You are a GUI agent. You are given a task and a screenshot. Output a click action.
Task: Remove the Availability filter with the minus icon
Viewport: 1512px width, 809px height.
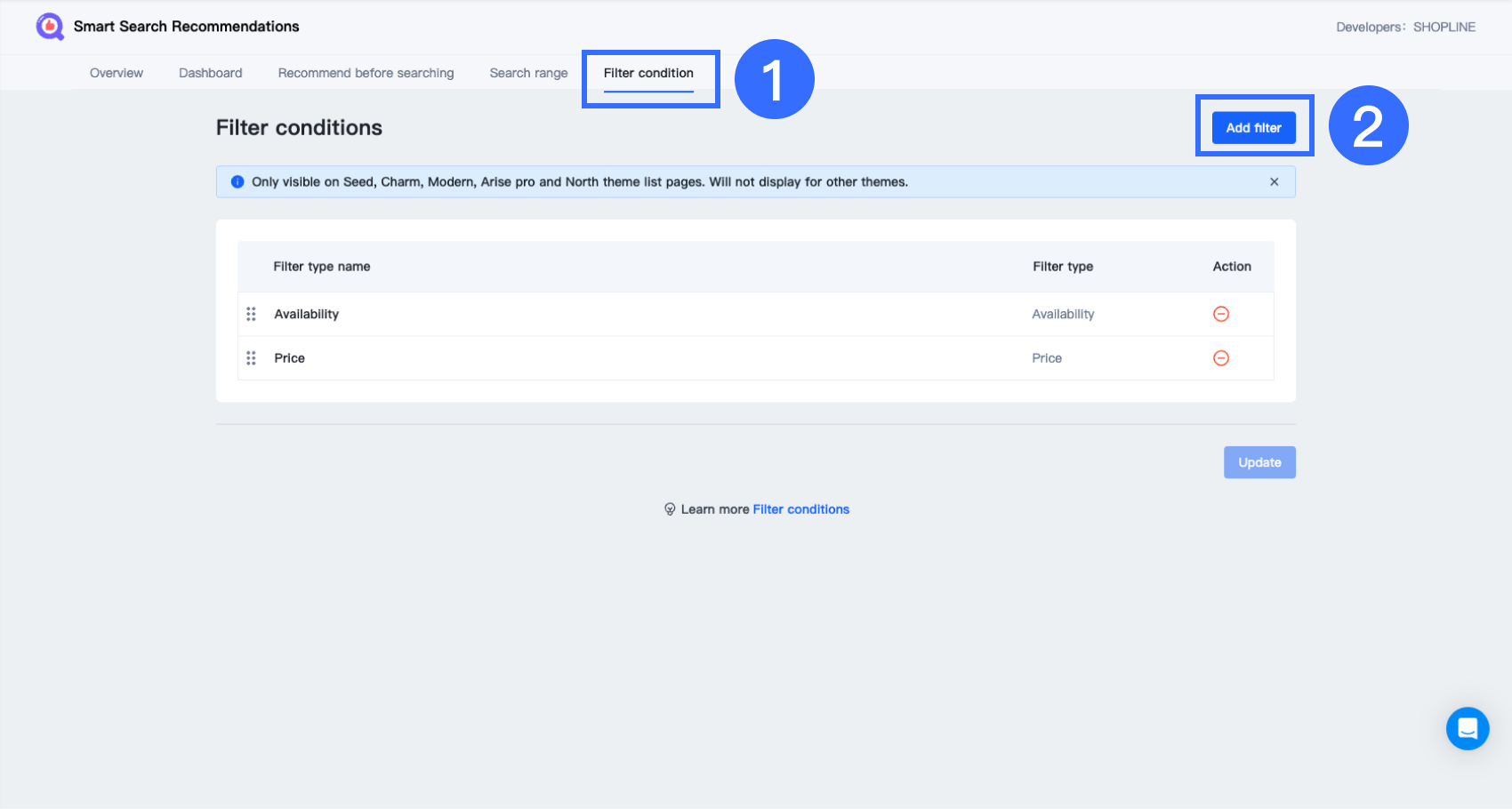[1221, 314]
